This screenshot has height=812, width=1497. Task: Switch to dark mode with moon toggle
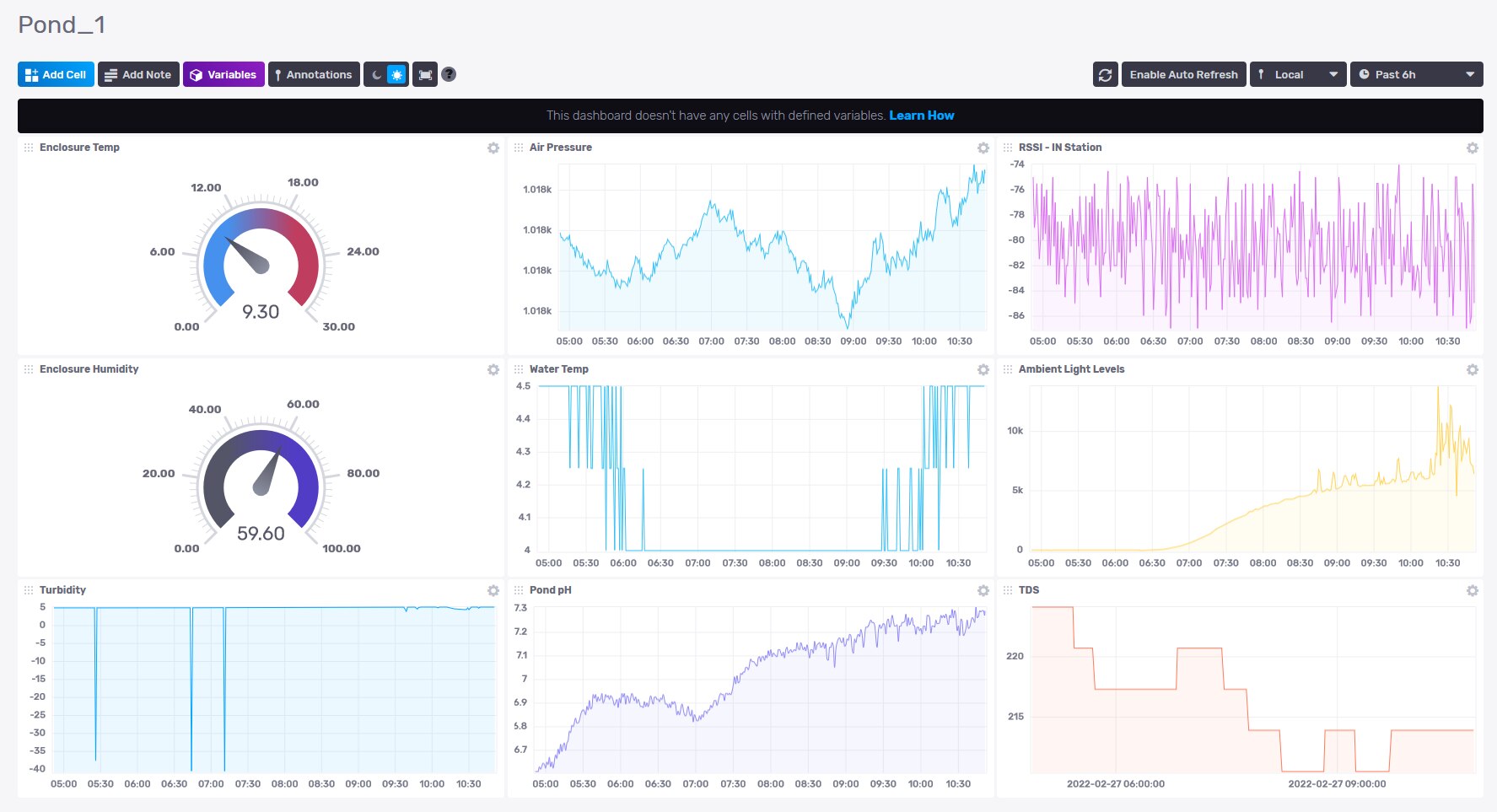point(376,75)
